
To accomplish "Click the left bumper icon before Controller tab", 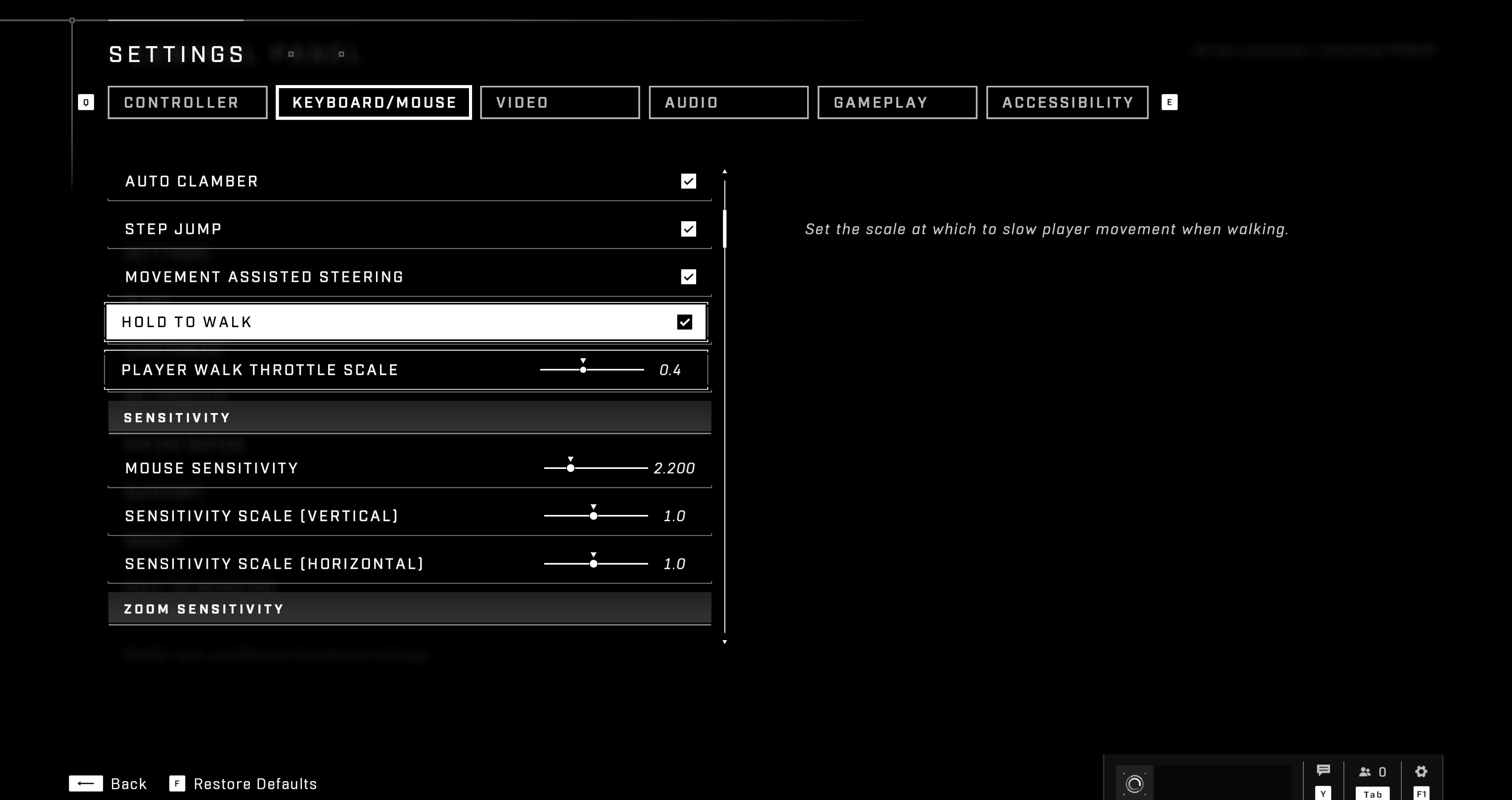I will 86,102.
